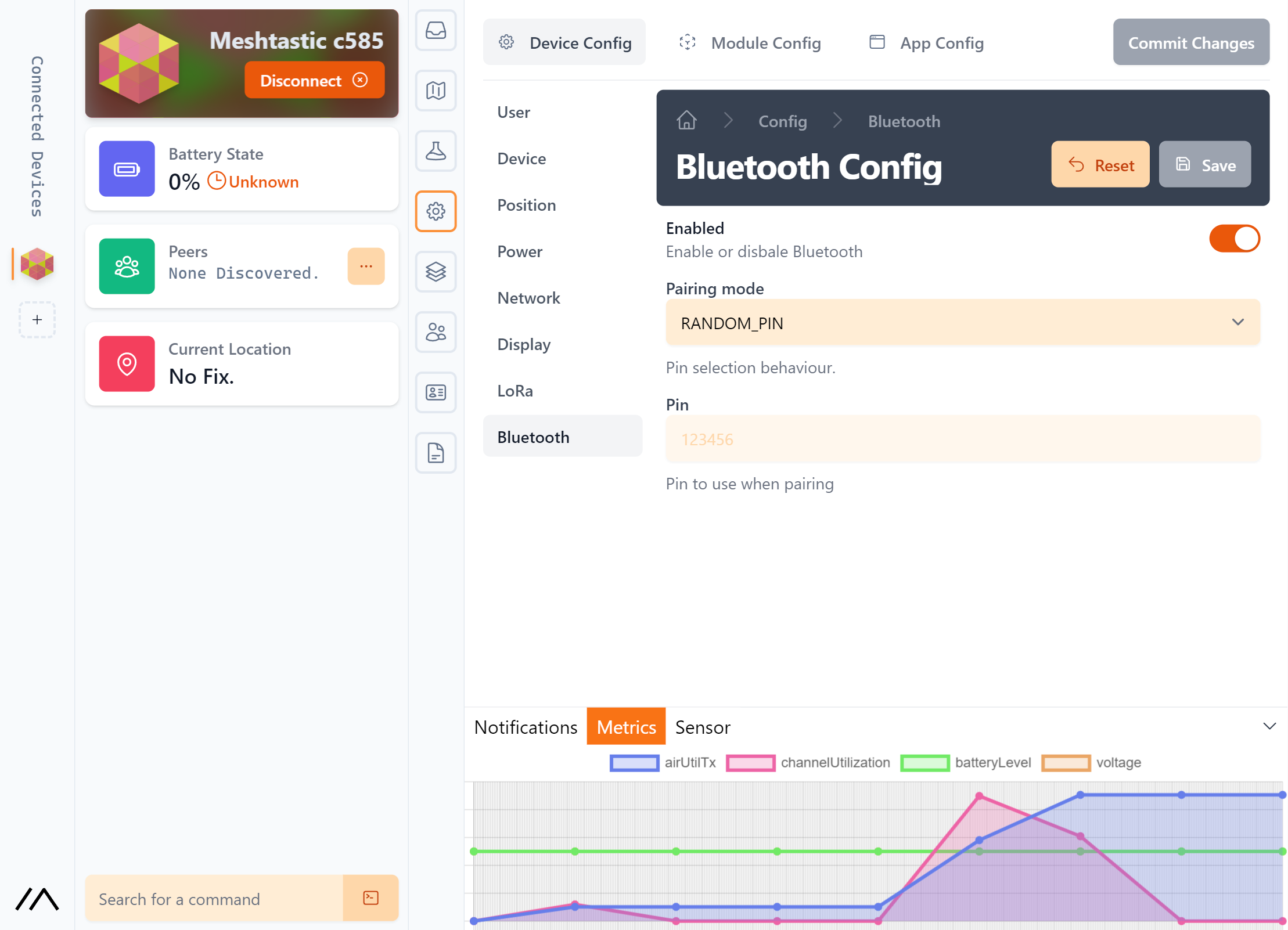Open the Pairing mode dropdown
The width and height of the screenshot is (1288, 930).
click(962, 323)
